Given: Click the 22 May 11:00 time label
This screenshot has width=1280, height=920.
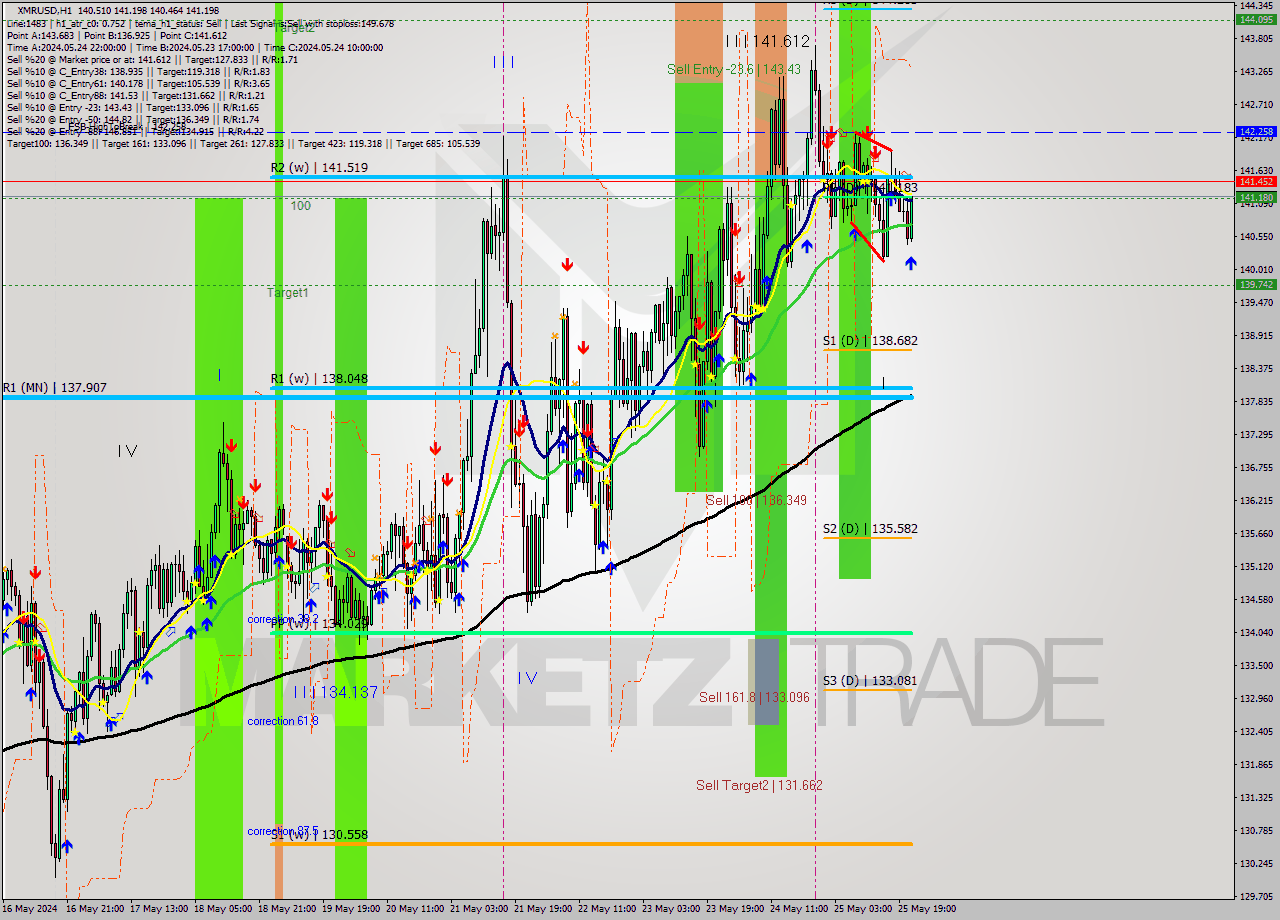Looking at the screenshot, I should (607, 909).
